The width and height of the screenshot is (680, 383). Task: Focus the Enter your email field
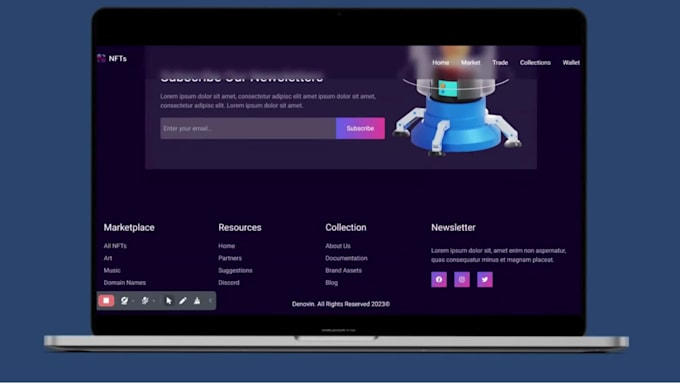click(x=248, y=128)
